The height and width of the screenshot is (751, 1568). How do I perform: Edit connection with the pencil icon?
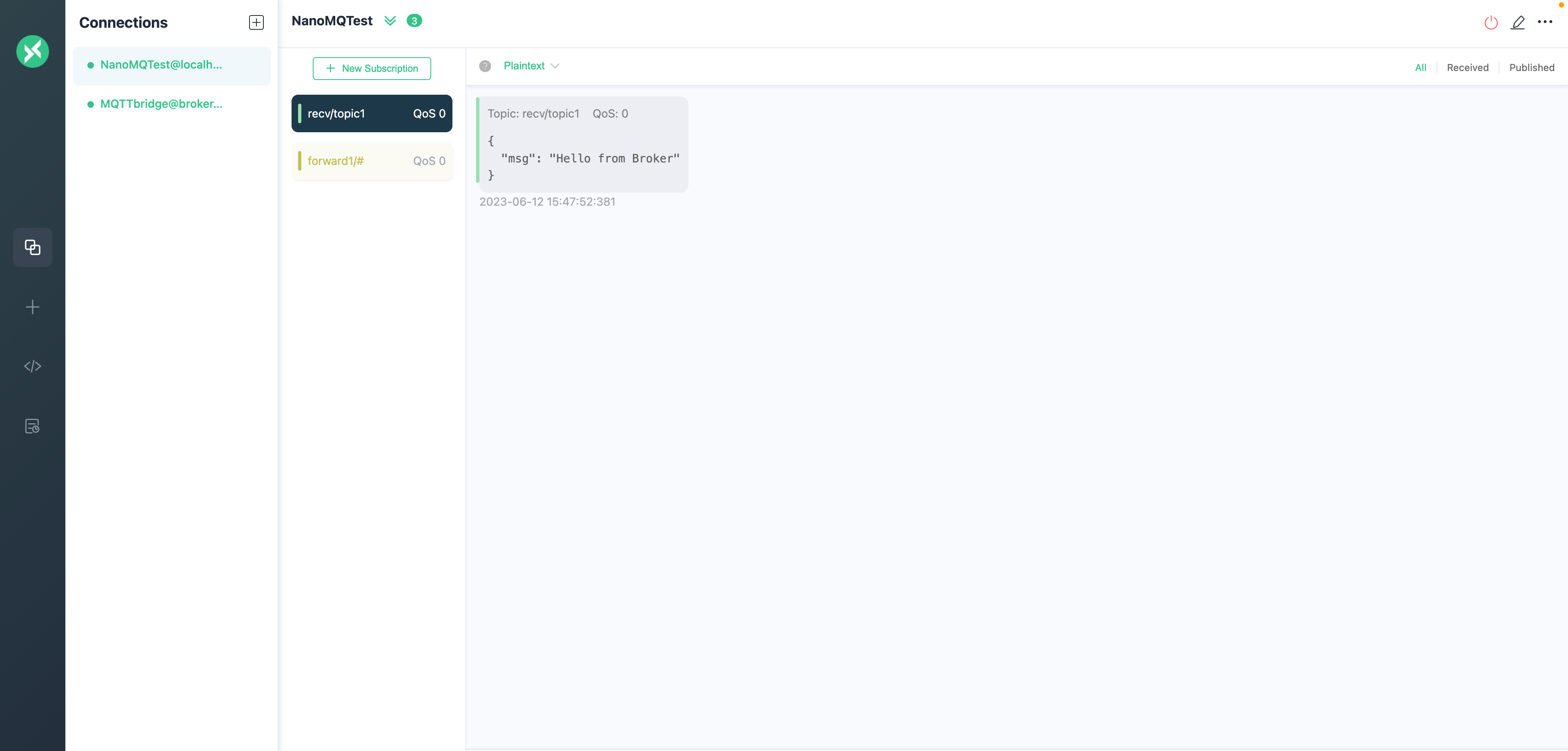coord(1517,22)
